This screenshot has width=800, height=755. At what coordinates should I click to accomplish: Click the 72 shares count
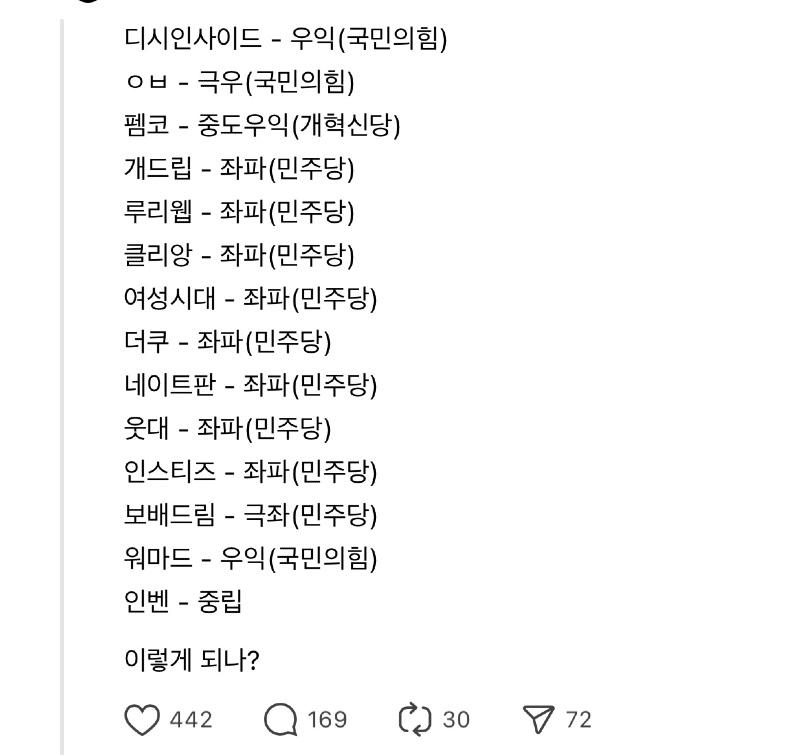click(x=579, y=720)
